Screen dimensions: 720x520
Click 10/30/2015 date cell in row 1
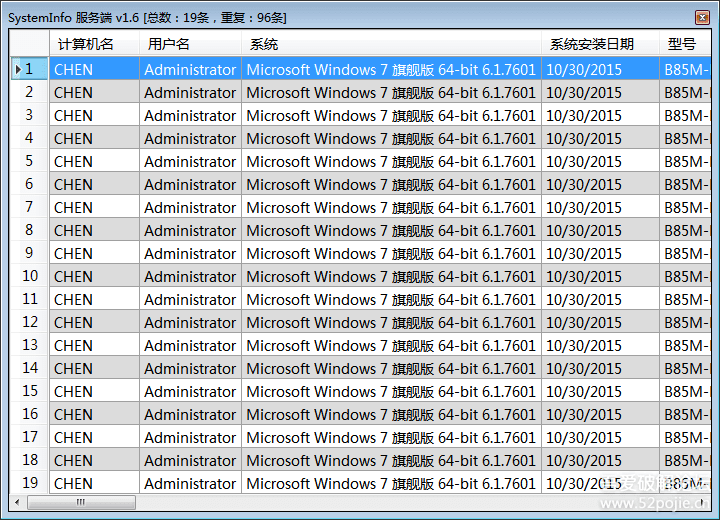(600, 69)
